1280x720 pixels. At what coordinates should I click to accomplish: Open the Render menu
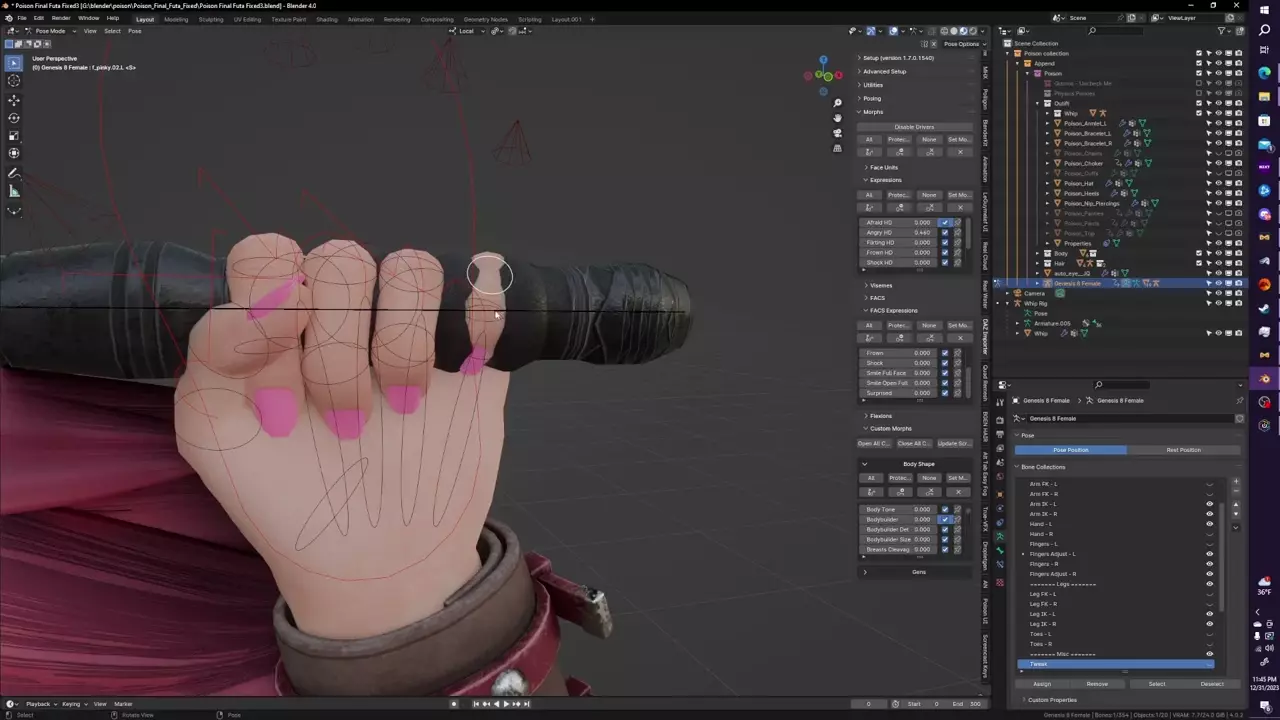(x=61, y=18)
